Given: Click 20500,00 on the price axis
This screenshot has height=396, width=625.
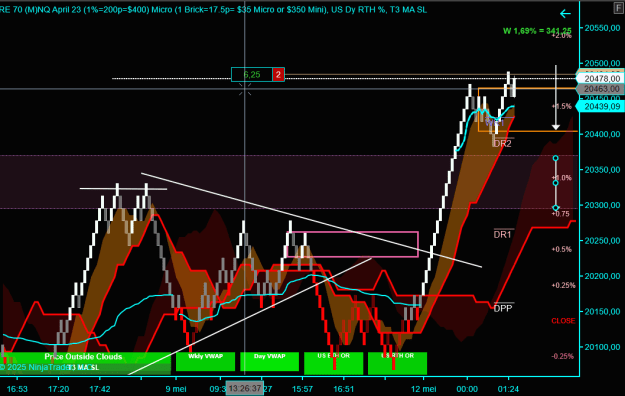Looking at the screenshot, I should tap(602, 63).
